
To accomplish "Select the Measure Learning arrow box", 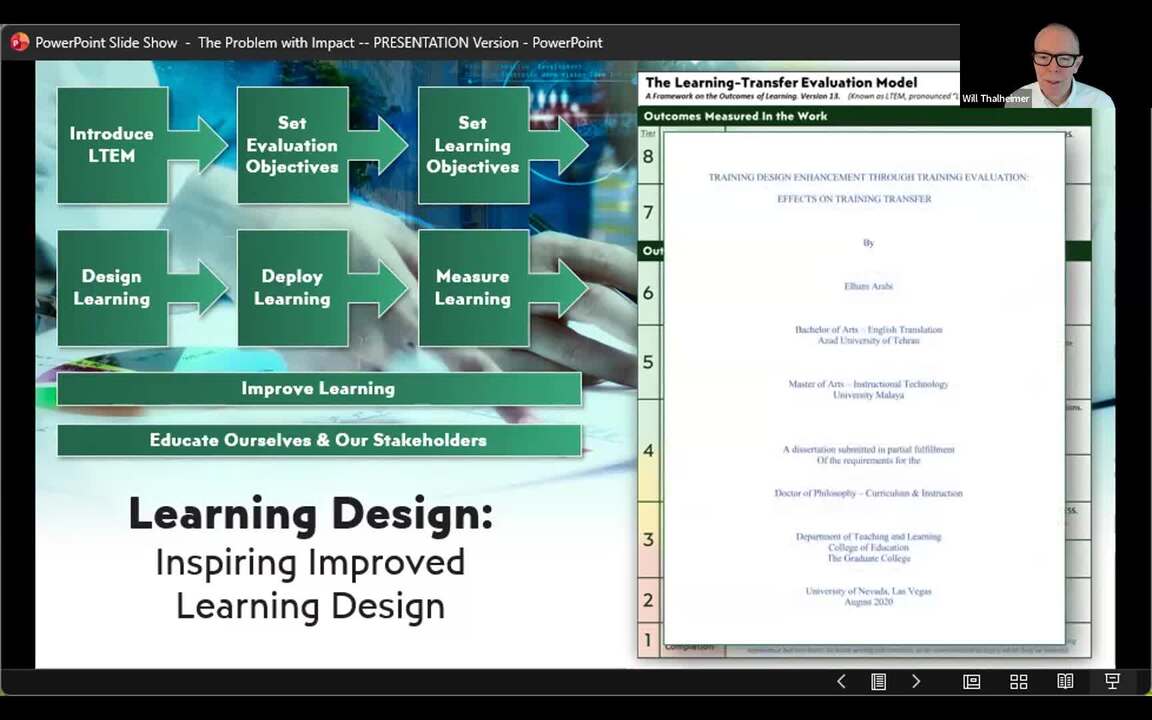I will 473,288.
